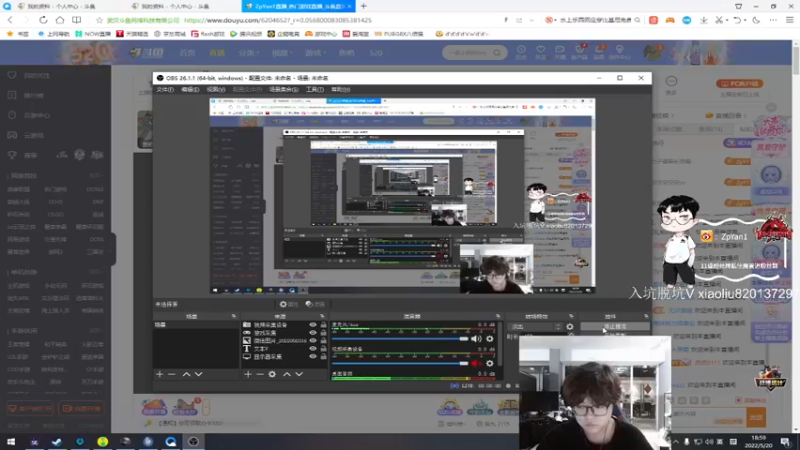Pop out the Scenes dock with its header icon
Screen dimensions: 800x450
pyautogui.click(x=234, y=316)
